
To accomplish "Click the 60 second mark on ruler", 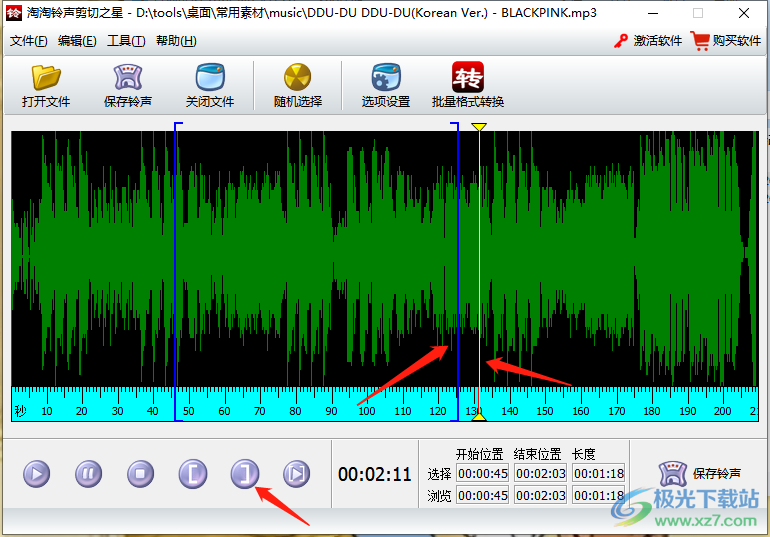I will (224, 411).
